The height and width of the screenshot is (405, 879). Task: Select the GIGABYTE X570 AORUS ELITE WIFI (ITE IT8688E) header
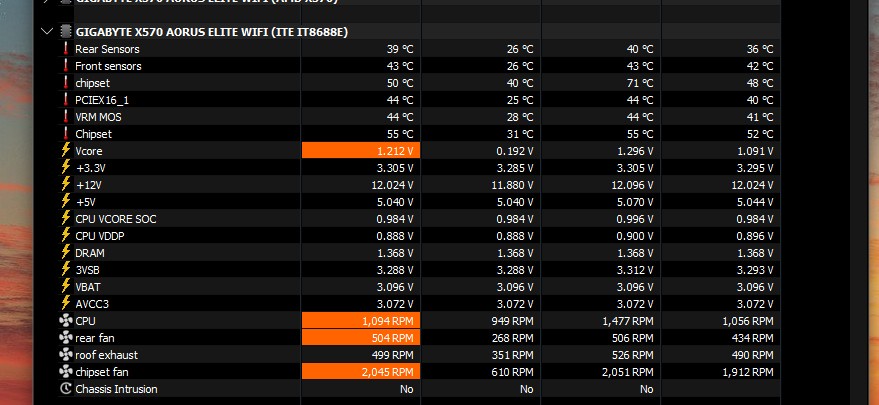[x=212, y=32]
